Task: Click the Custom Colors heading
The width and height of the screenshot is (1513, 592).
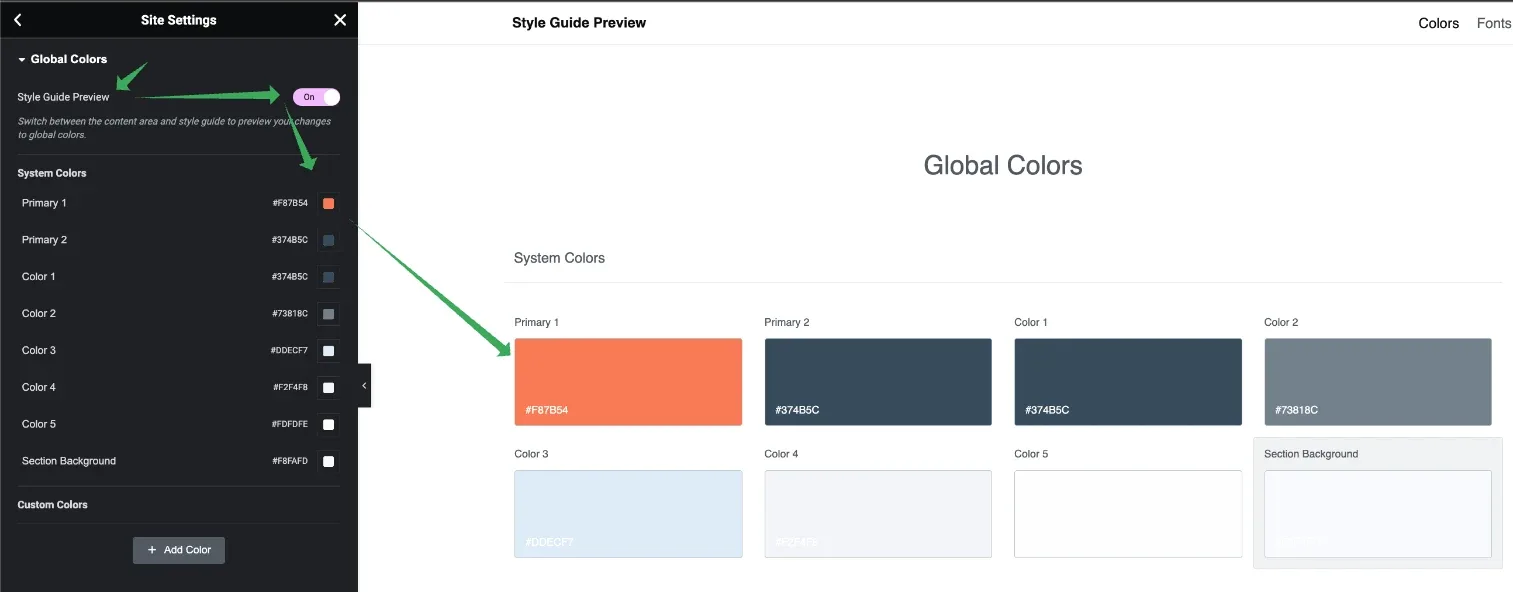Action: click(53, 505)
